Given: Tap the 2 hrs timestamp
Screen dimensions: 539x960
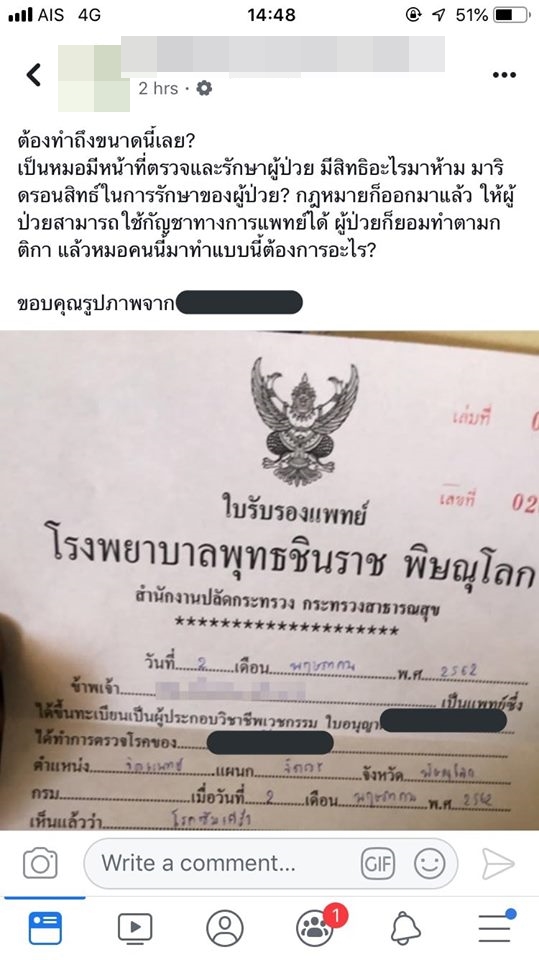Looking at the screenshot, I should pos(158,89).
